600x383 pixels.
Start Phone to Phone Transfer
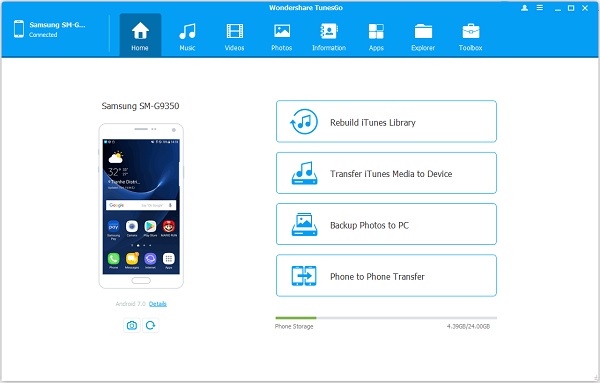(386, 275)
